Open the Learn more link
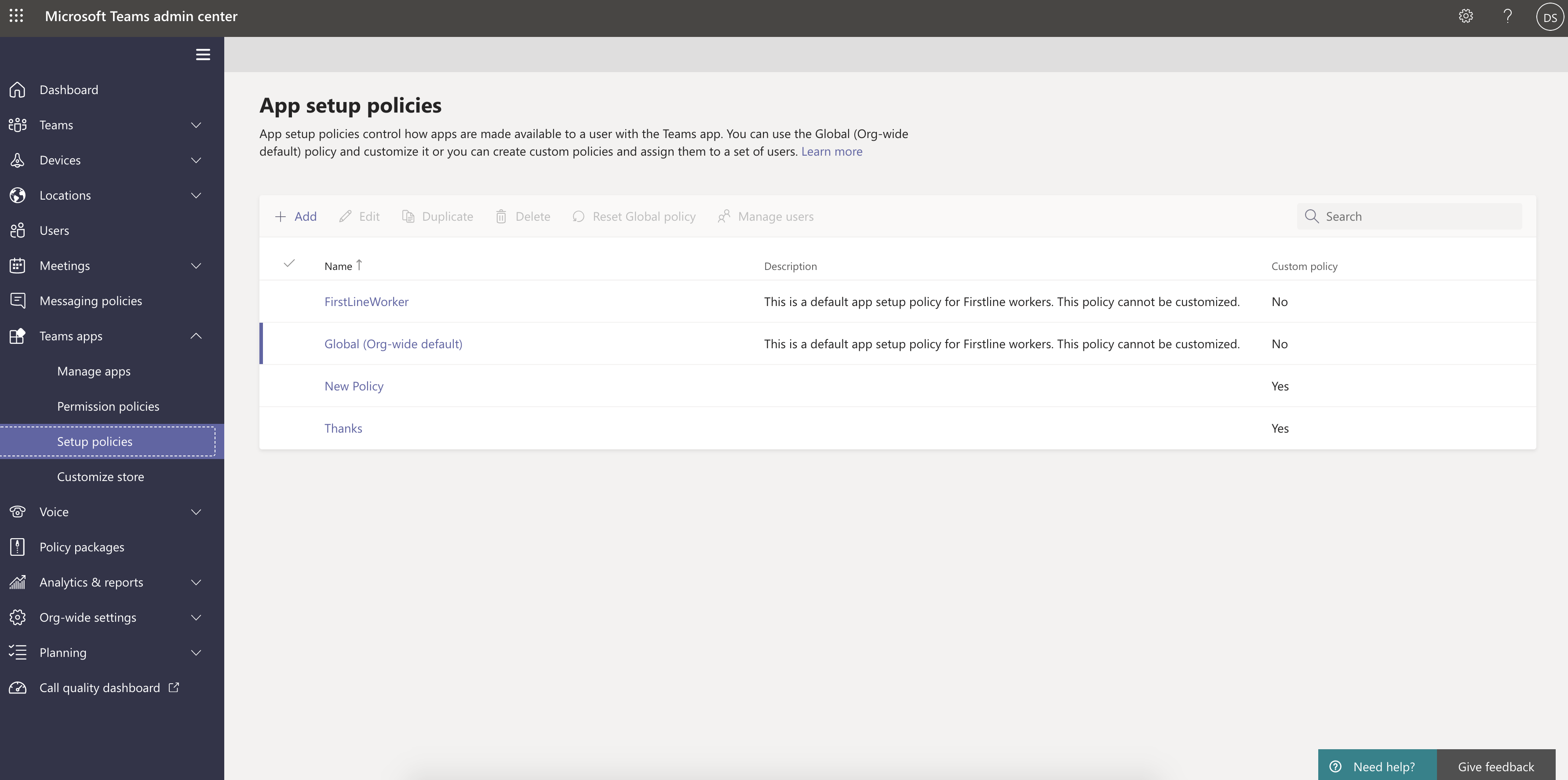Image resolution: width=1568 pixels, height=780 pixels. 831,152
